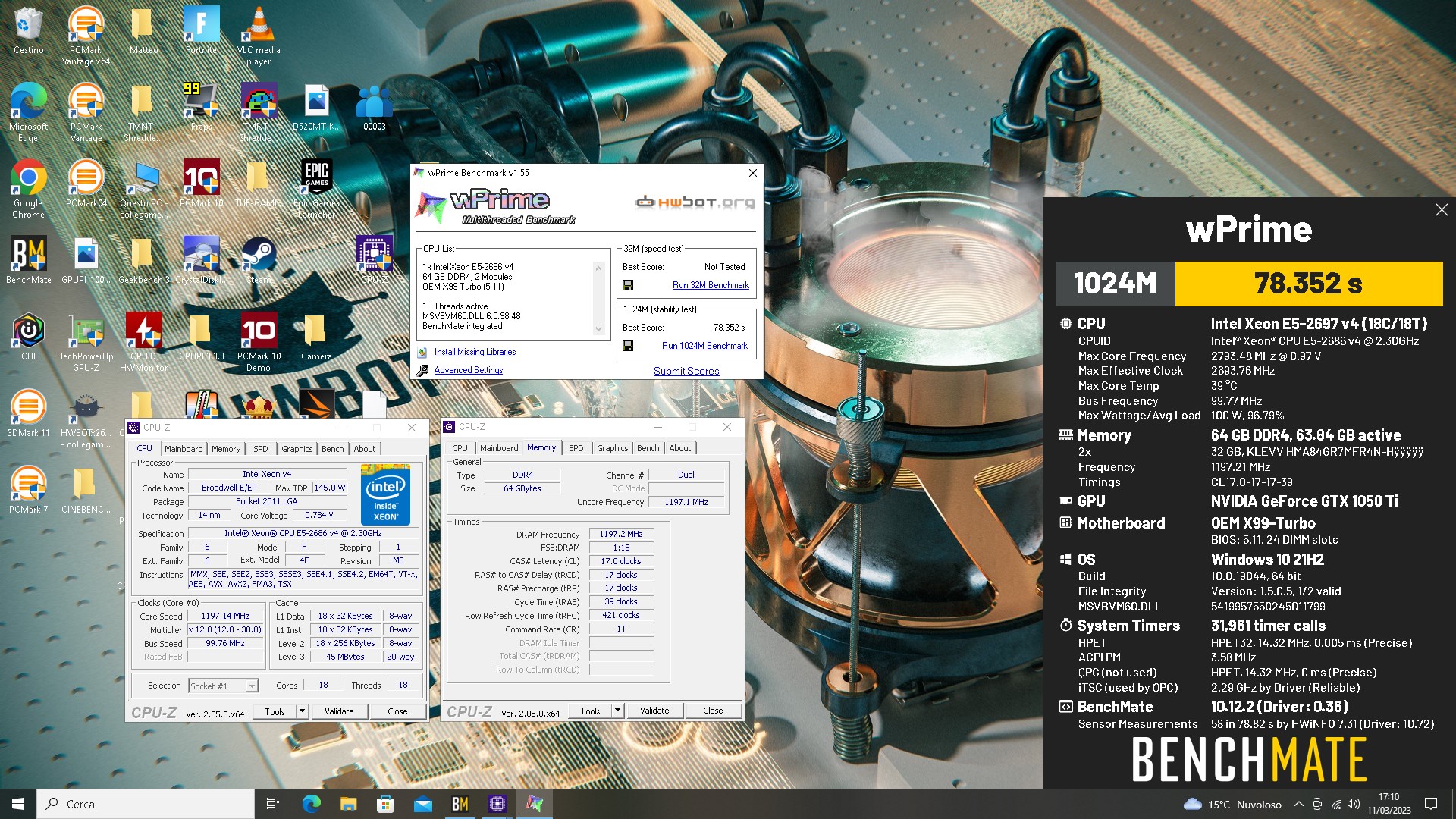Viewport: 1456px width, 819px height.
Task: Open Epic Games Launcher icon
Action: [x=316, y=189]
